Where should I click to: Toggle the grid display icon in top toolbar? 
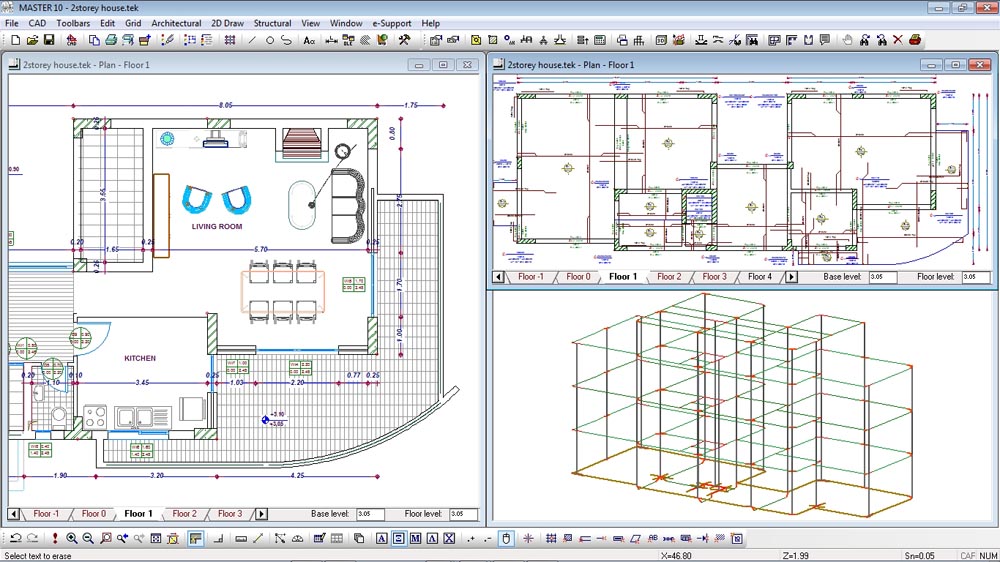(x=230, y=40)
